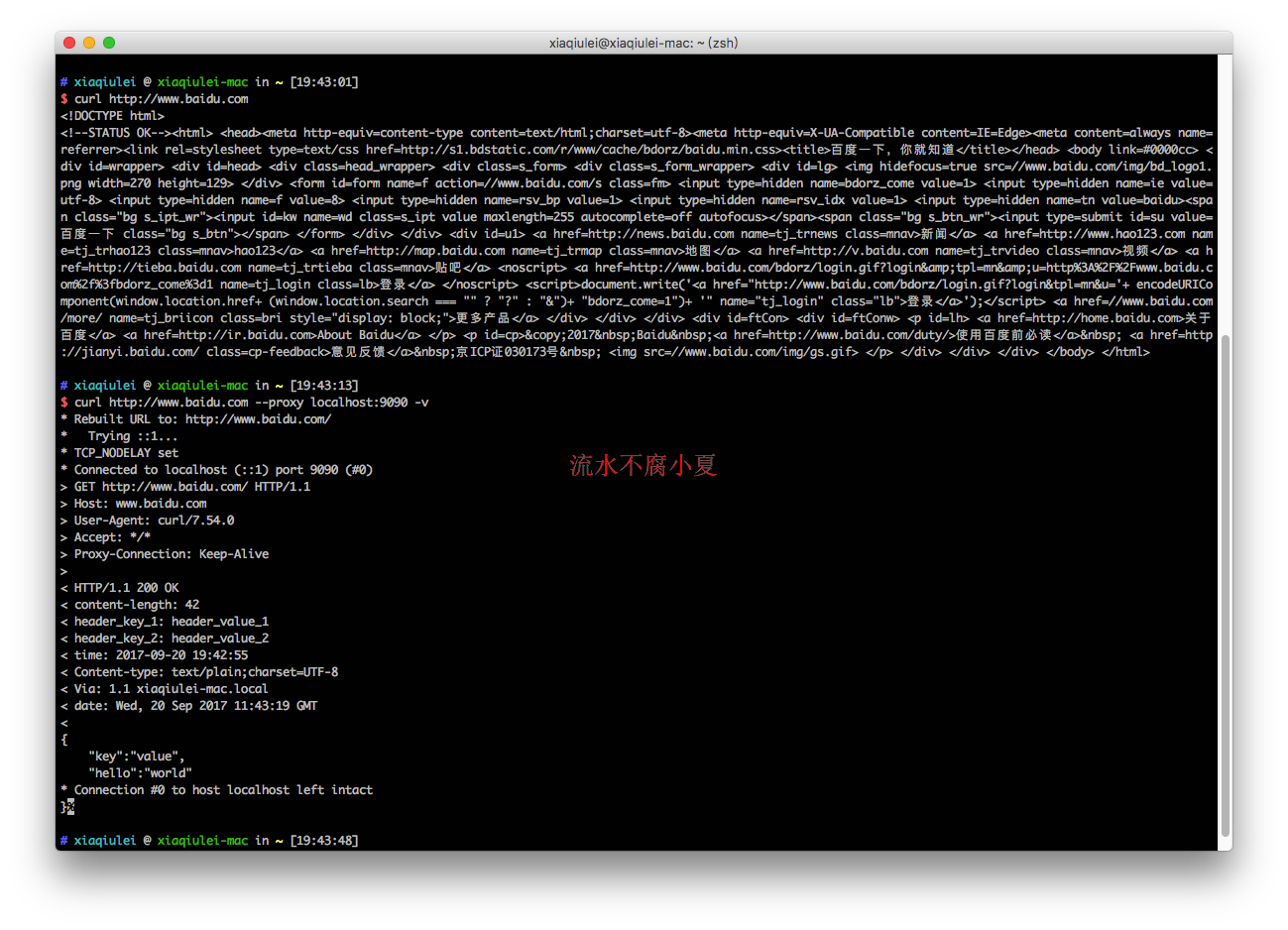Click the 'header_key_1: header_value_1' line
Image resolution: width=1288 pixels, height=930 pixels.
tap(165, 622)
